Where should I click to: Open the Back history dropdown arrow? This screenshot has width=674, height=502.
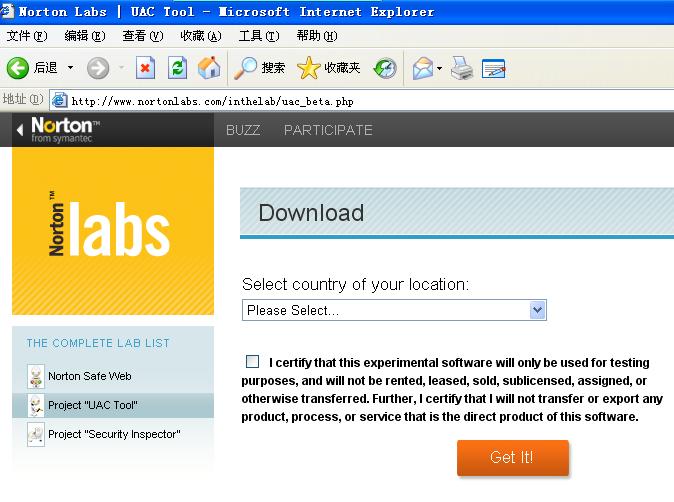pos(70,68)
